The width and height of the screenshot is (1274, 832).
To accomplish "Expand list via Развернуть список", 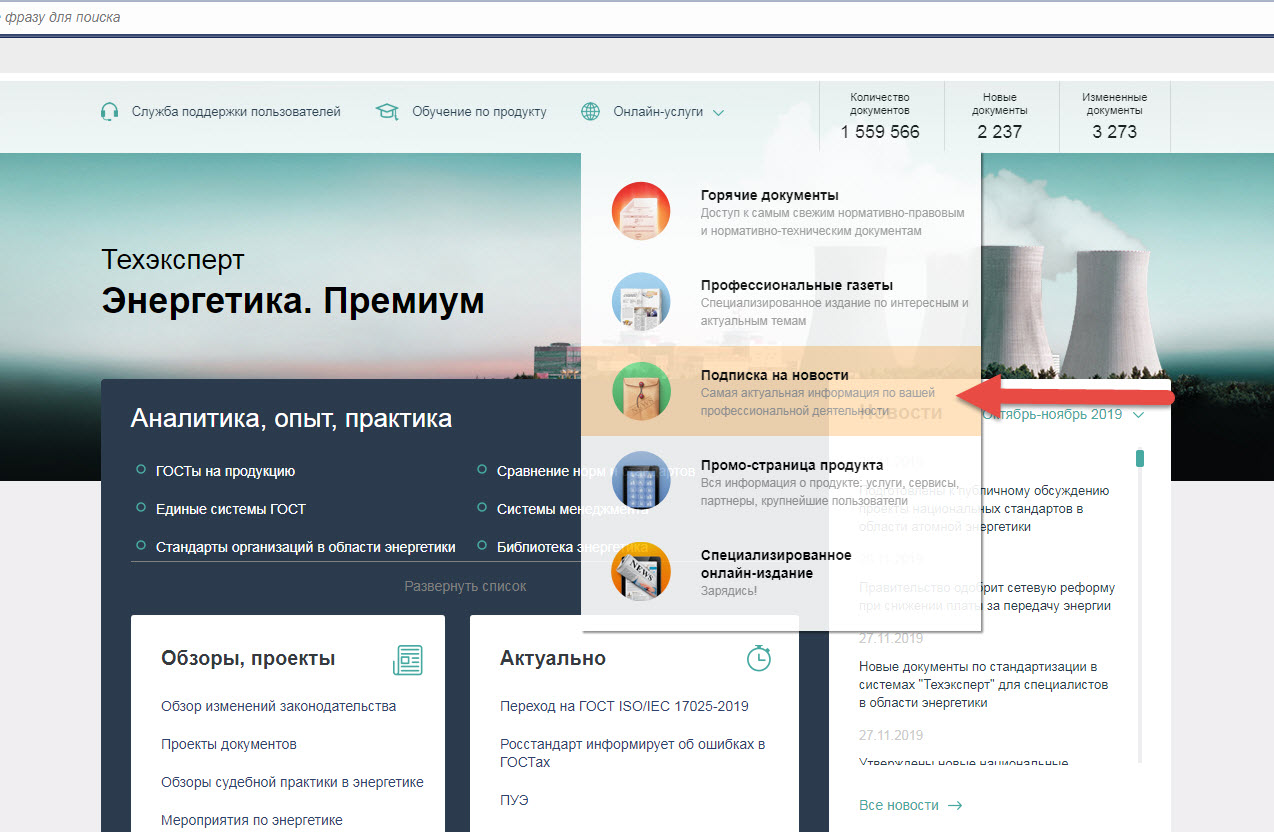I will pos(465,586).
